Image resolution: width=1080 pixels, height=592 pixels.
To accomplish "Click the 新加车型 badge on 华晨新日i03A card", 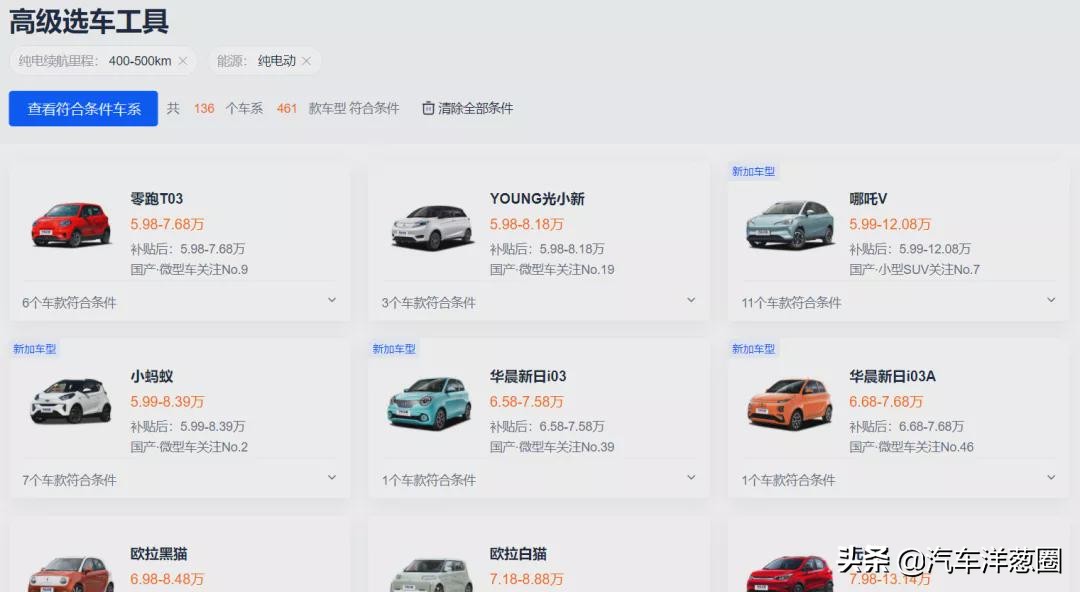I will 753,349.
